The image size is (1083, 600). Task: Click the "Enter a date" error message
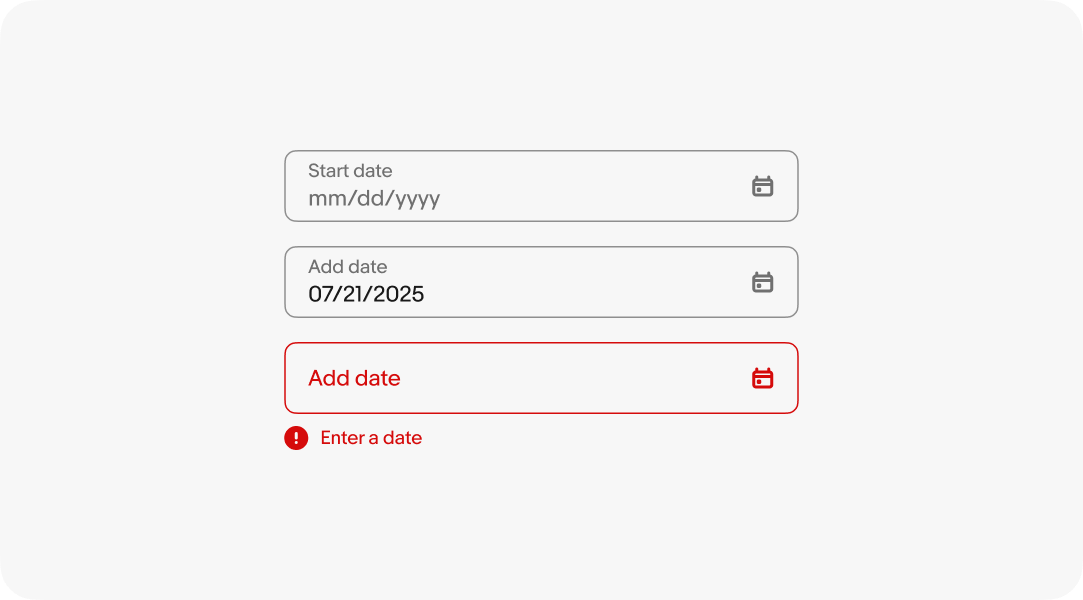tap(371, 438)
